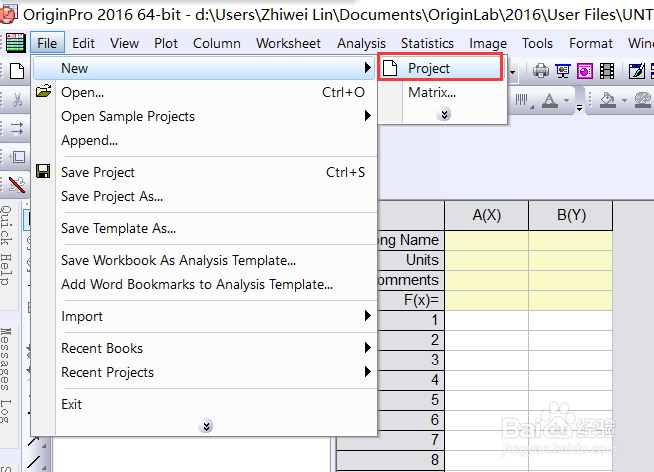Select the B(Y) column header
This screenshot has width=654, height=472.
(571, 215)
